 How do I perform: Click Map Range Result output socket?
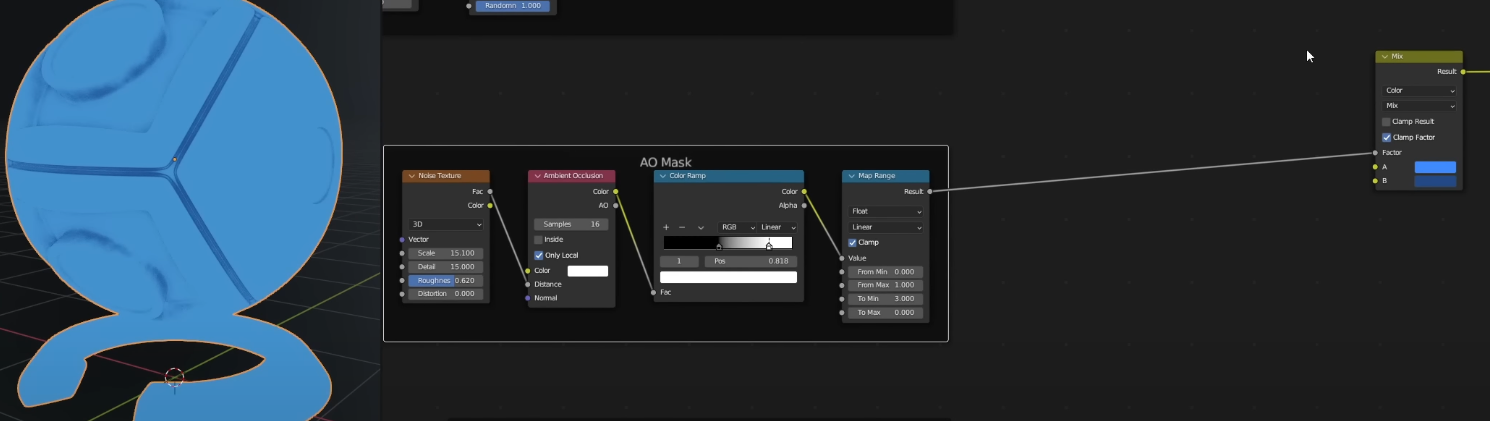click(930, 191)
